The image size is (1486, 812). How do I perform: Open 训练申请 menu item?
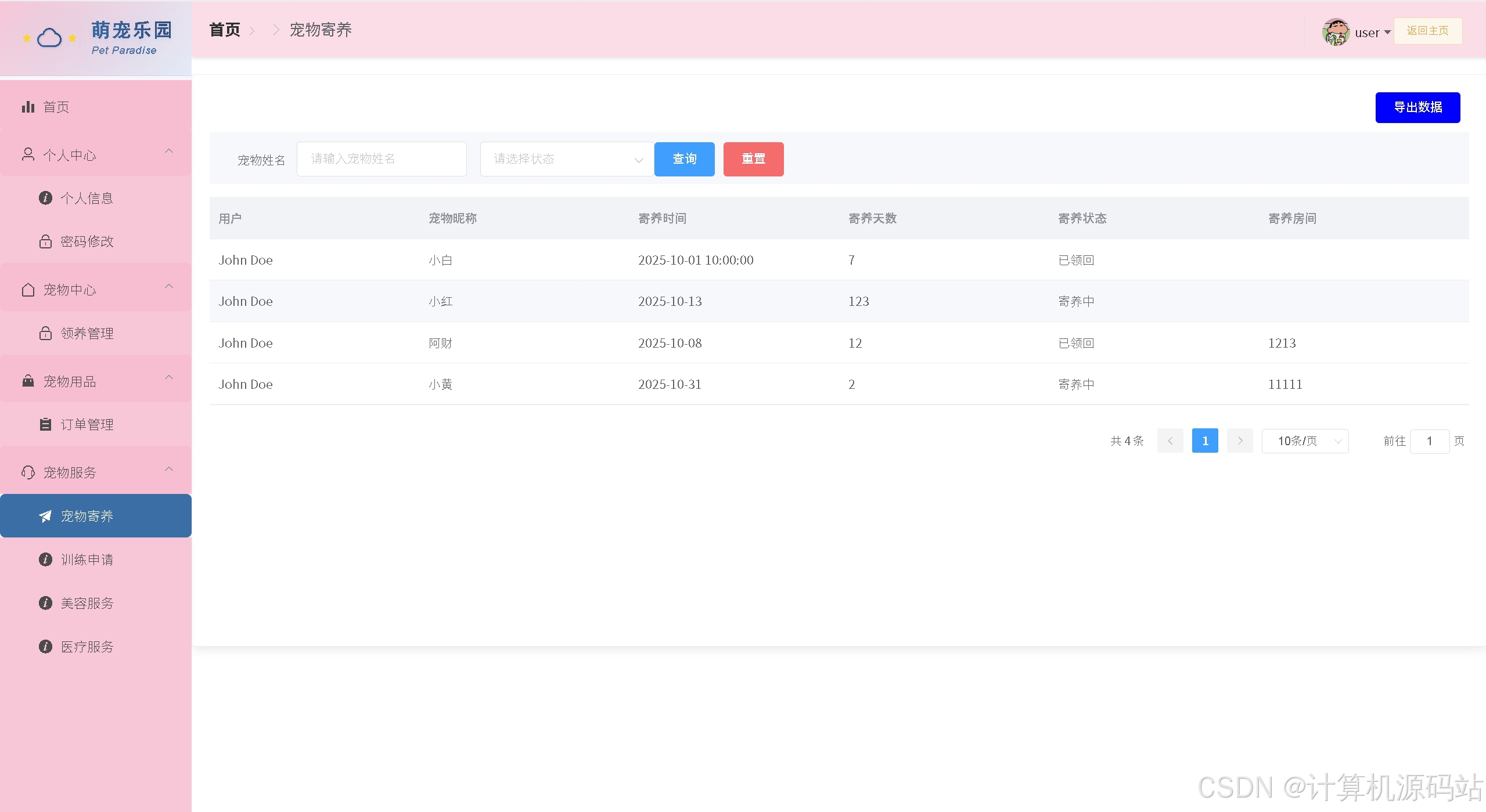[x=96, y=560]
